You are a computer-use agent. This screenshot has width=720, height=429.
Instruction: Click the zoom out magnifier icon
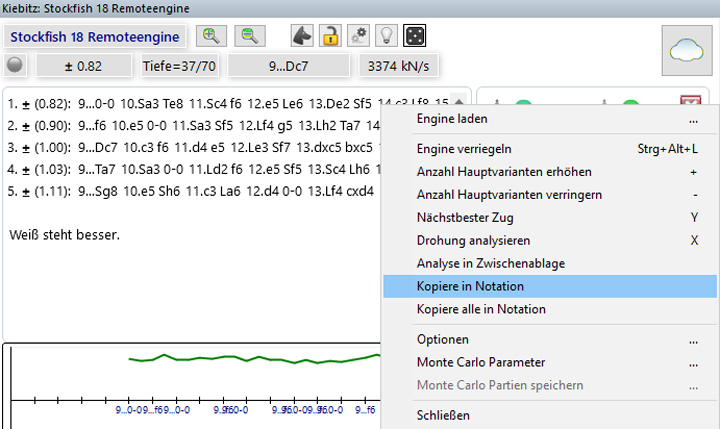pos(250,37)
